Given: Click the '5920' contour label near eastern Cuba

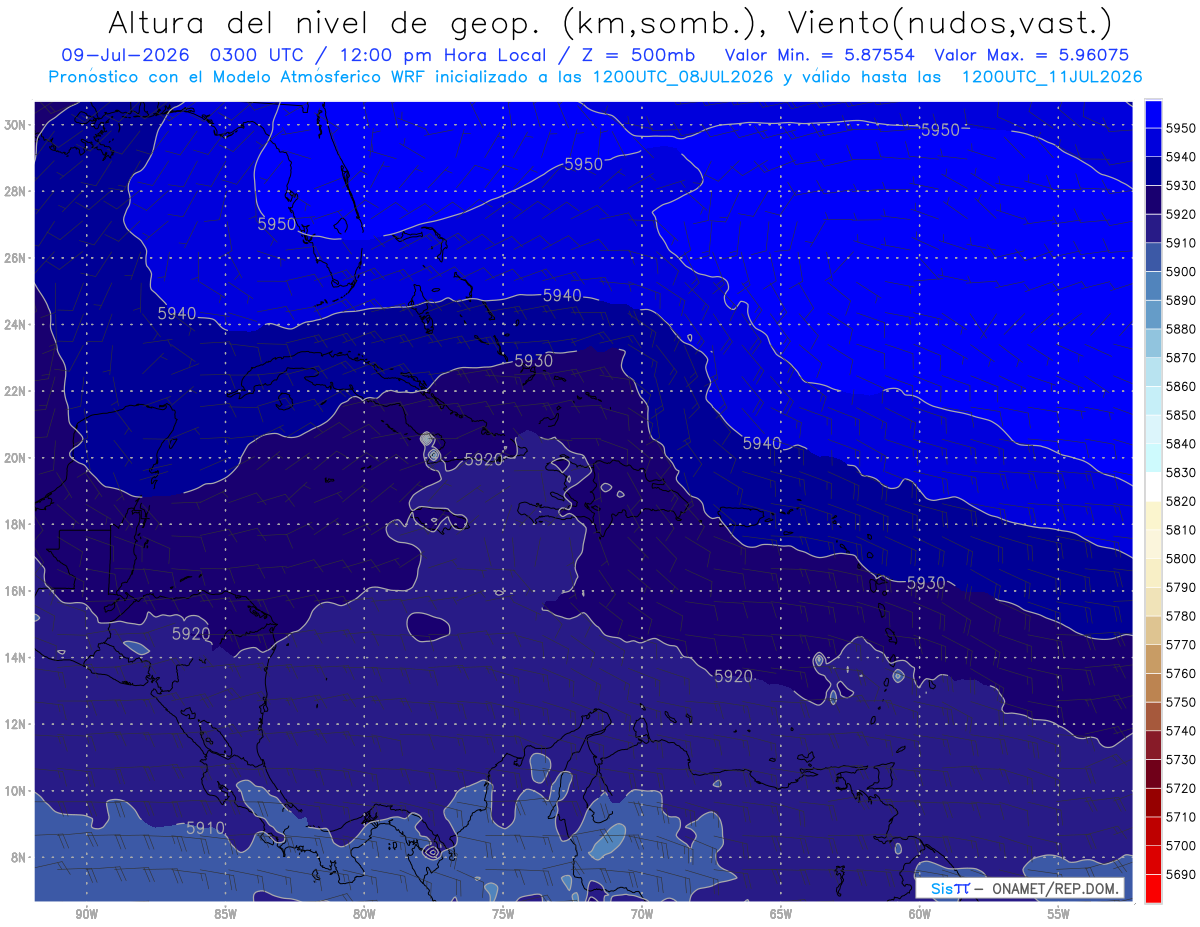Looking at the screenshot, I should [x=484, y=459].
